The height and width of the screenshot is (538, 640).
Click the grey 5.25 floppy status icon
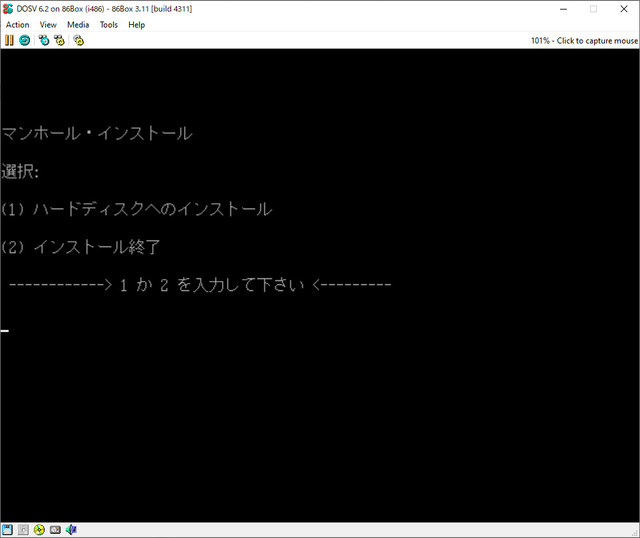point(23,530)
